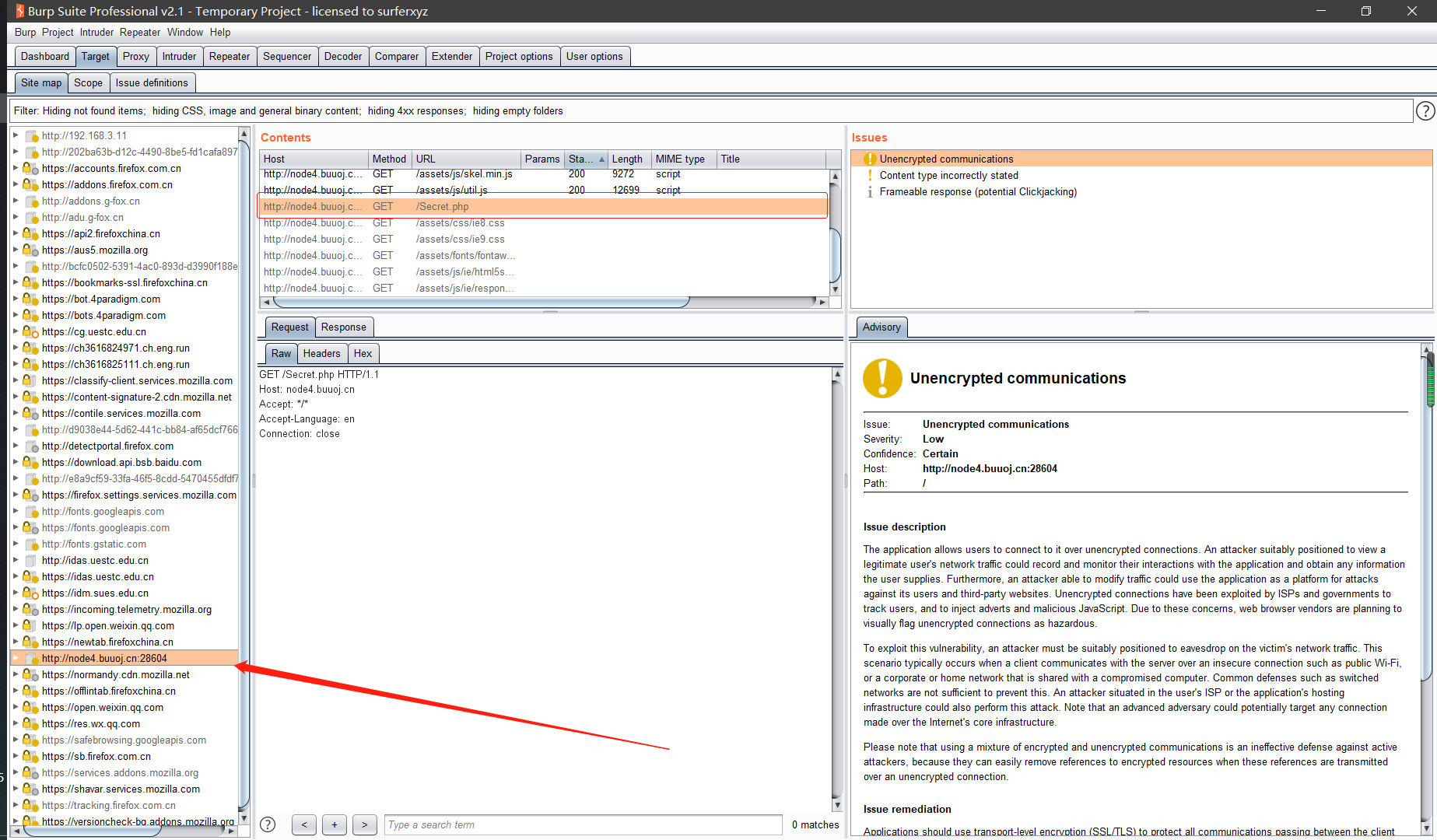Click the folder icon for https://accounts.firefox.com.cn
Viewport: 1437px width, 840px height.
[30, 168]
